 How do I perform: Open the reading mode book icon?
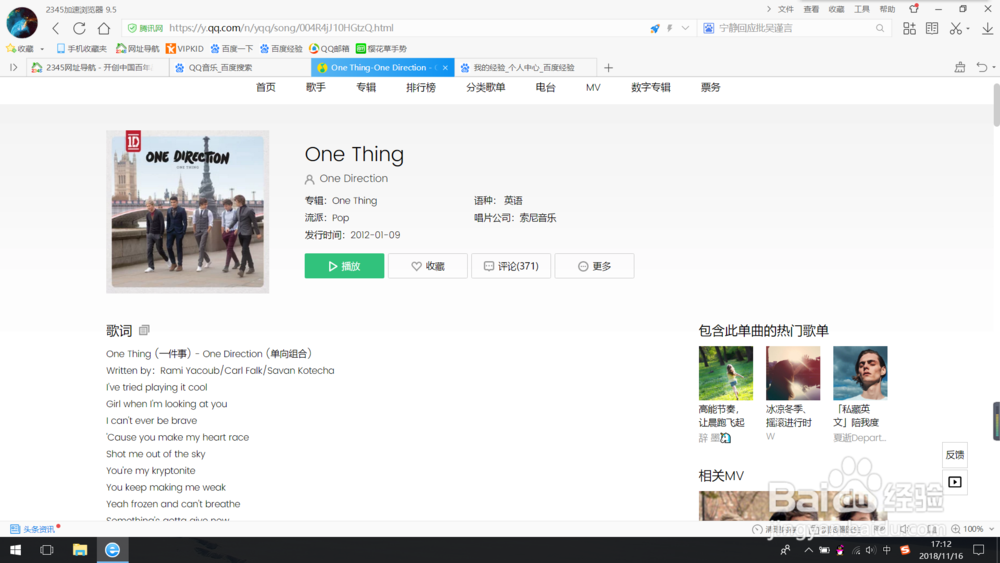[932, 28]
